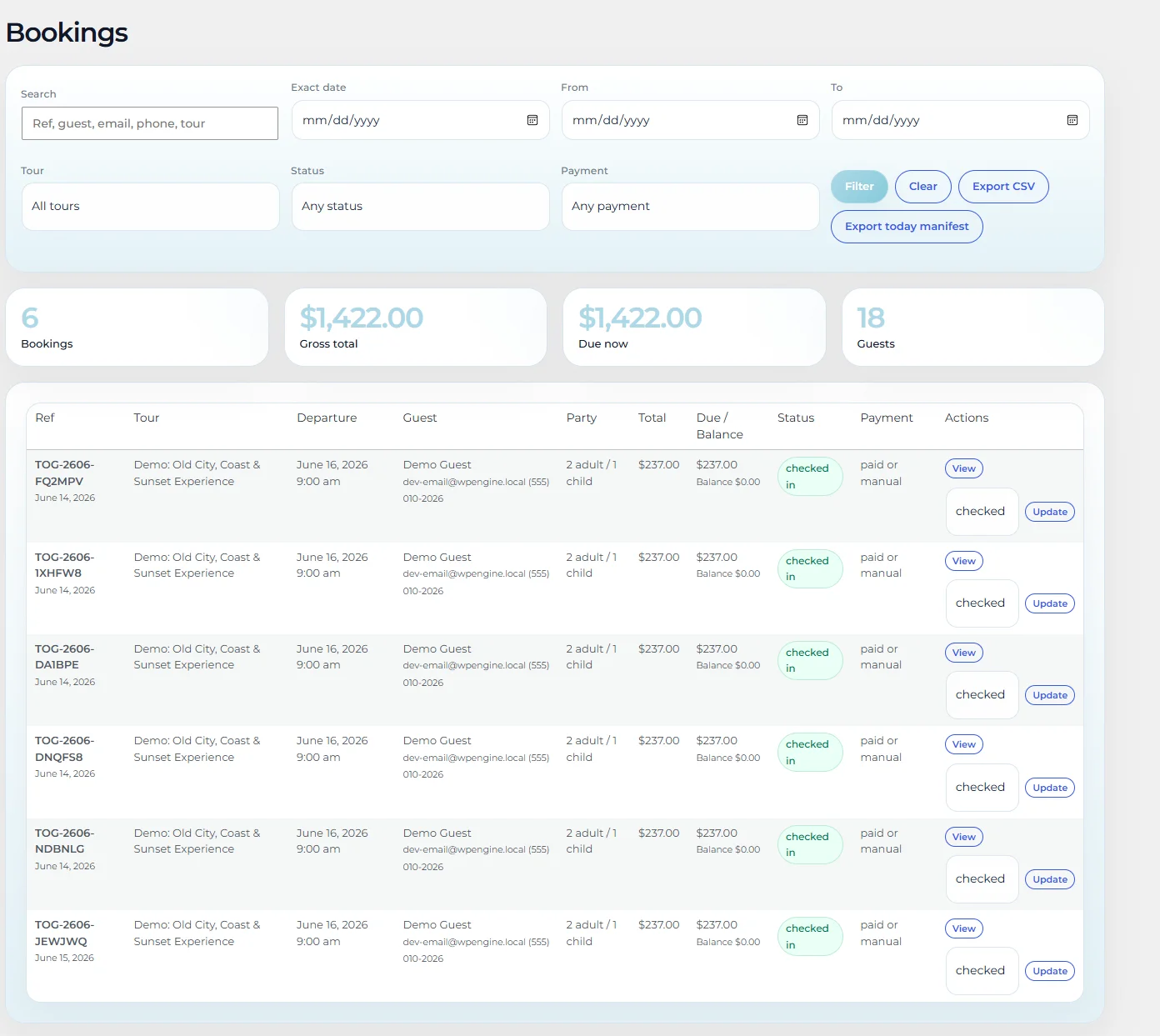
Task: Open status select in TOG-2606-1XHFW8 row
Action: coord(982,603)
